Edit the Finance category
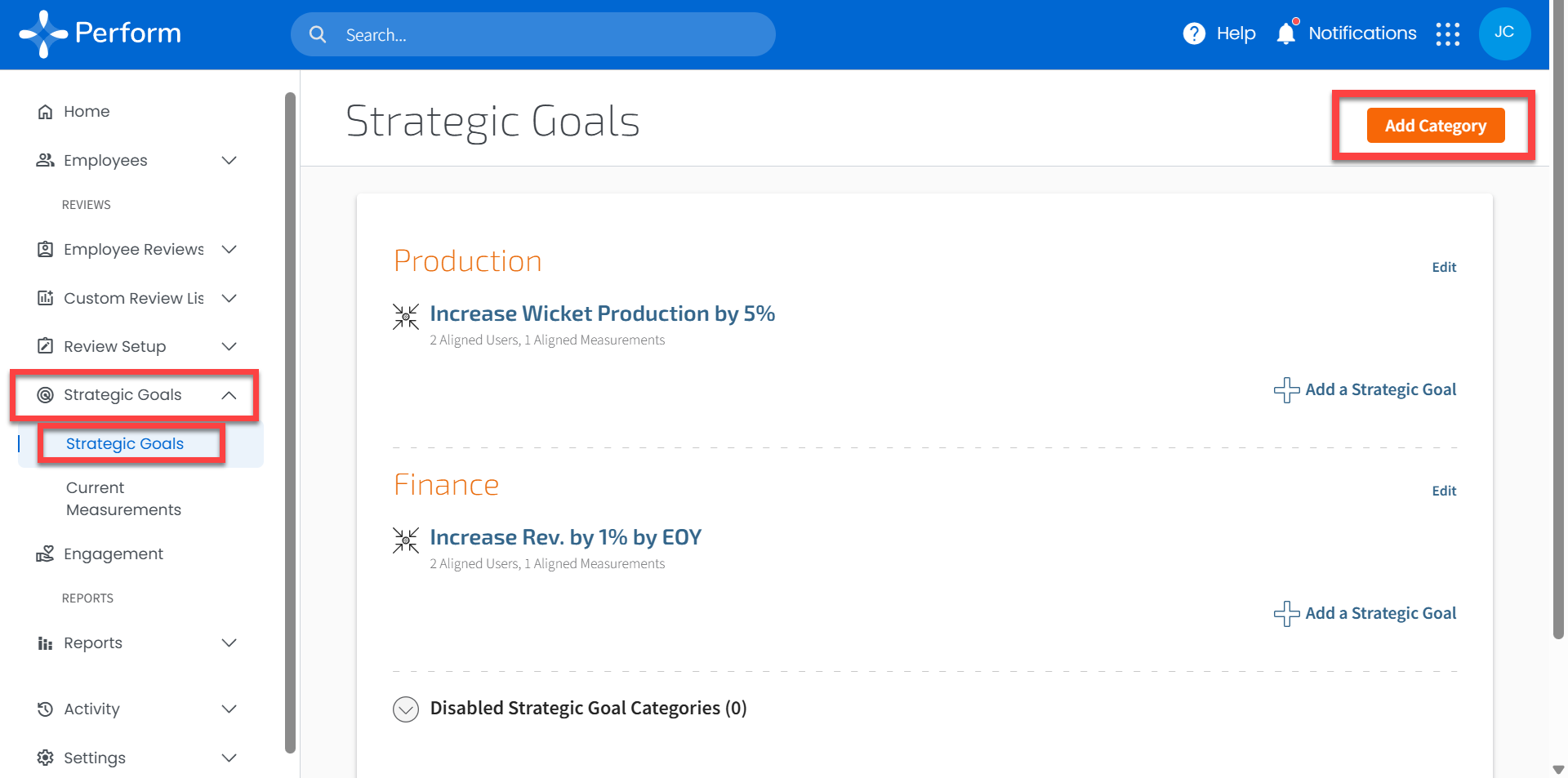 pyautogui.click(x=1444, y=491)
